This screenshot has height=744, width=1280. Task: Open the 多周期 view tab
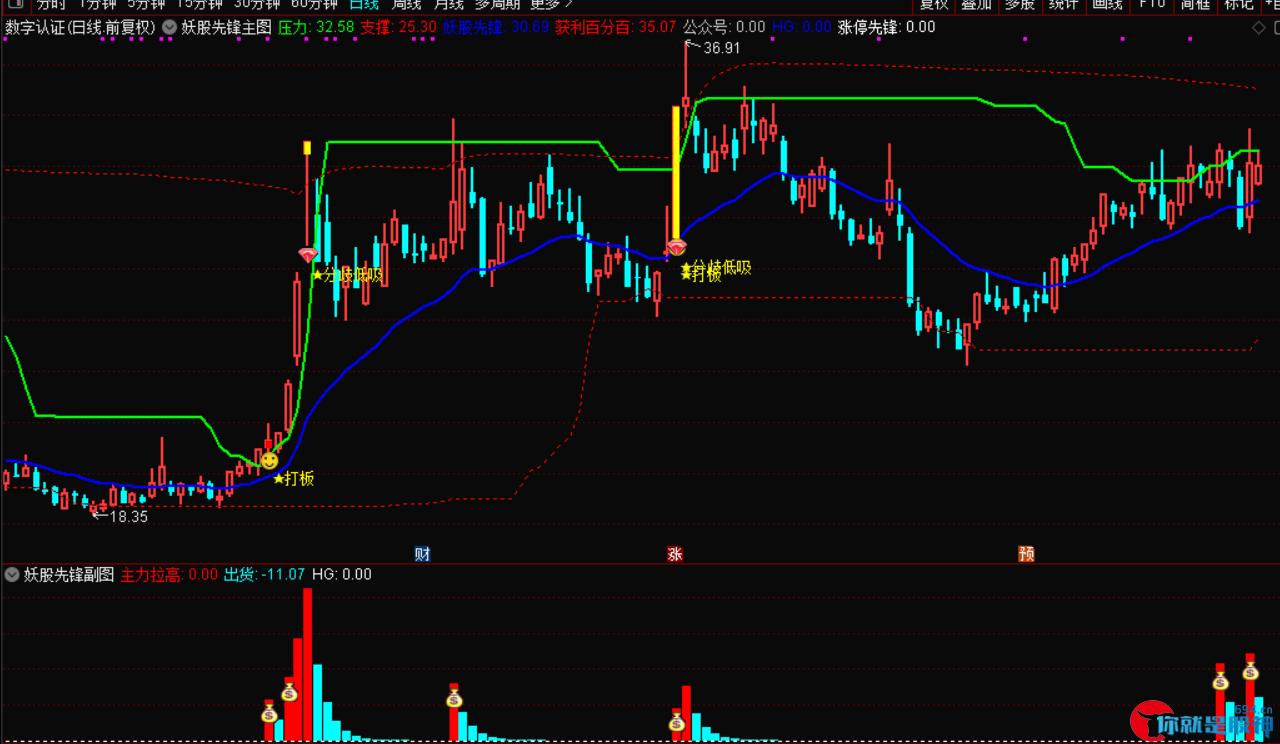click(497, 4)
